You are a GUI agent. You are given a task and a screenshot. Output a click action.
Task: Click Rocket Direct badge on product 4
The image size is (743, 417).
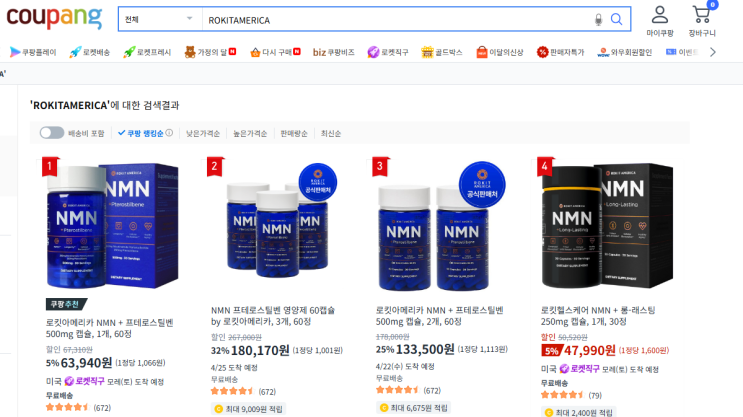pos(580,369)
